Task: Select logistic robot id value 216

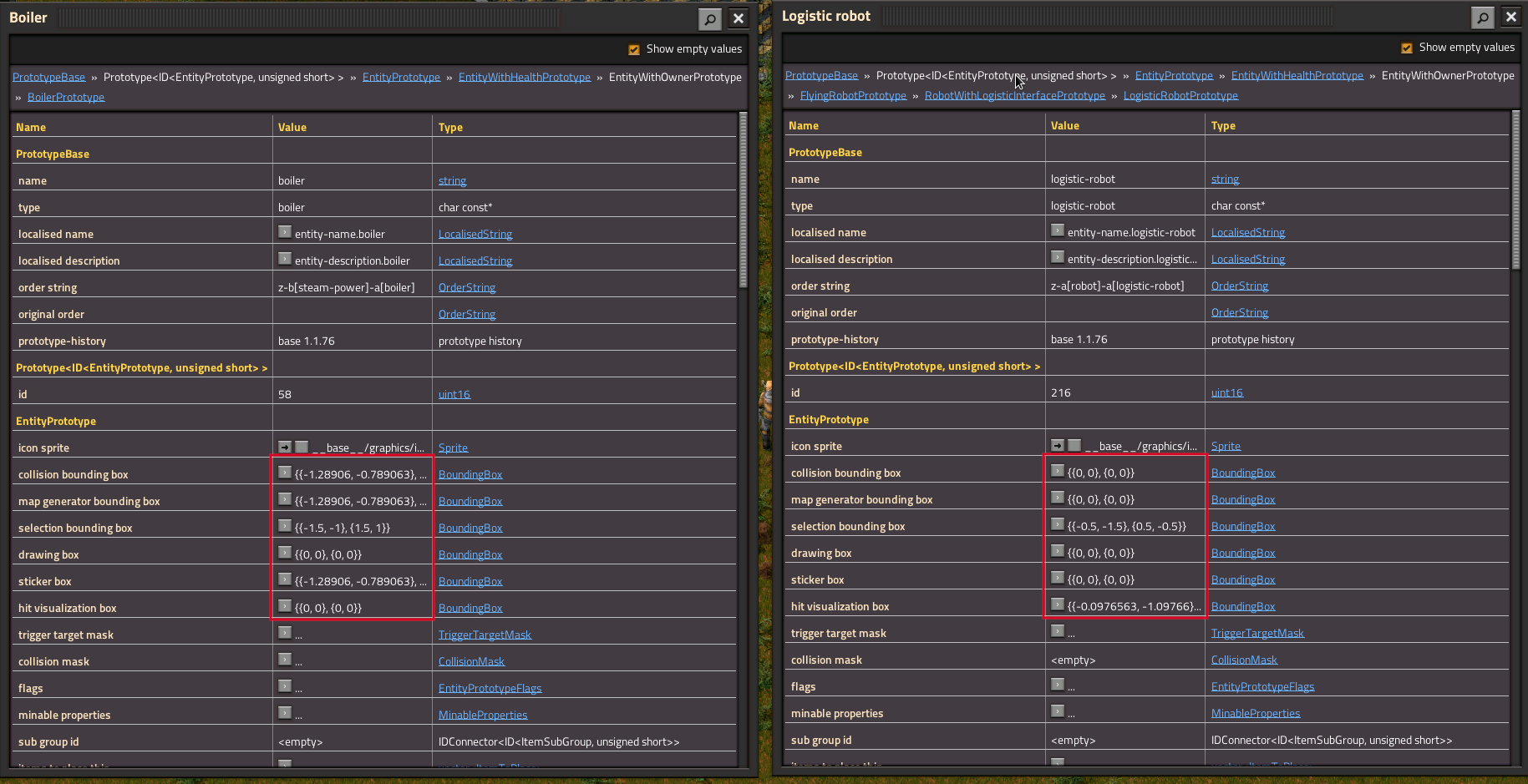Action: [1060, 392]
